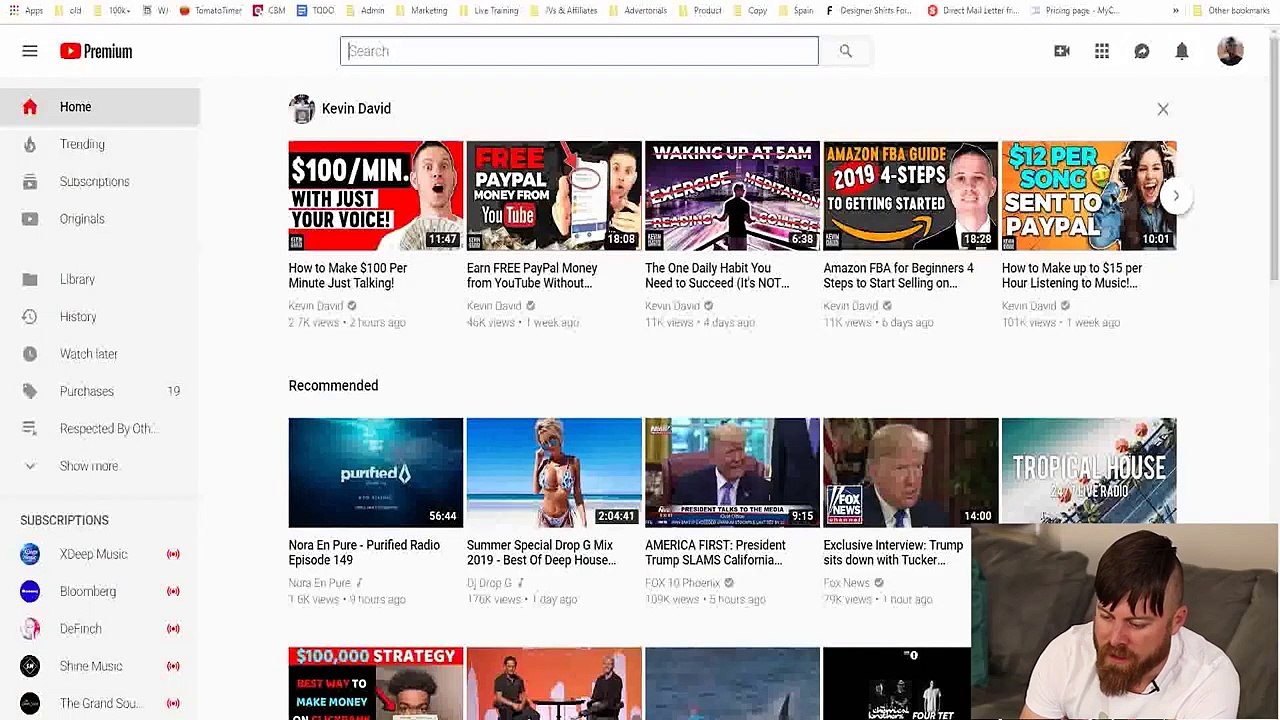Open the Dj Drop G channel link
Image resolution: width=1280 pixels, height=720 pixels.
pyautogui.click(x=489, y=583)
